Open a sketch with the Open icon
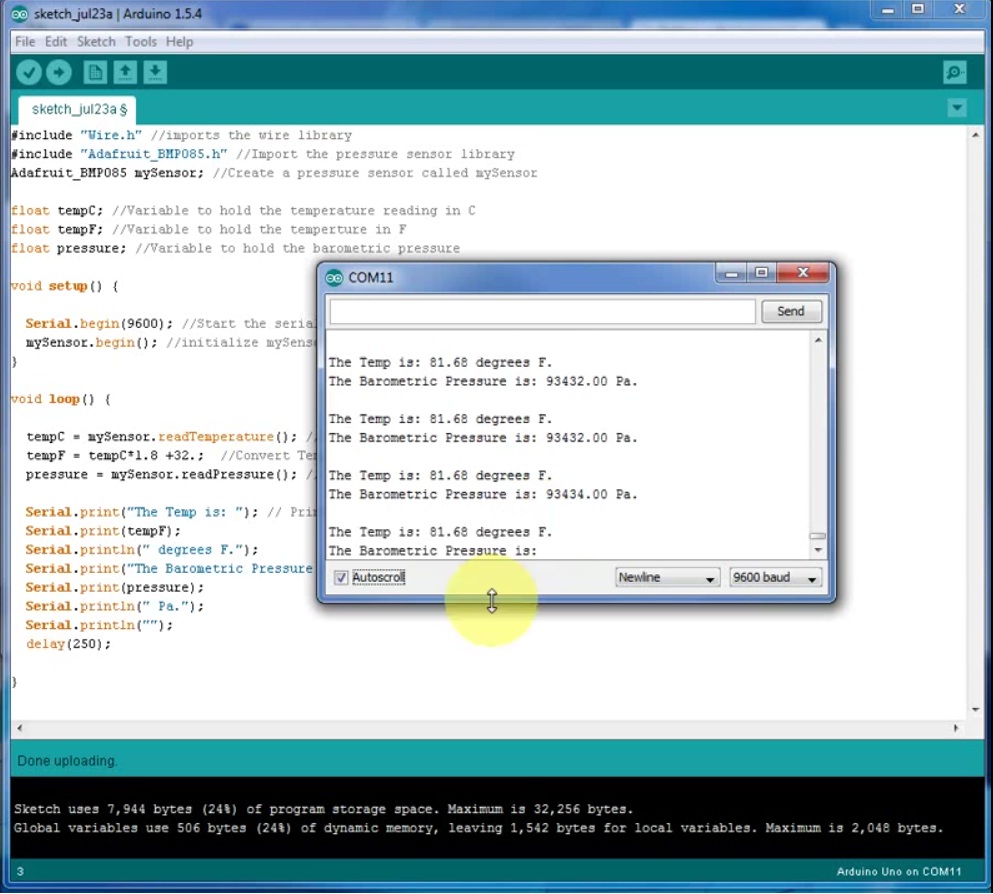The width and height of the screenshot is (993, 894). [x=125, y=72]
